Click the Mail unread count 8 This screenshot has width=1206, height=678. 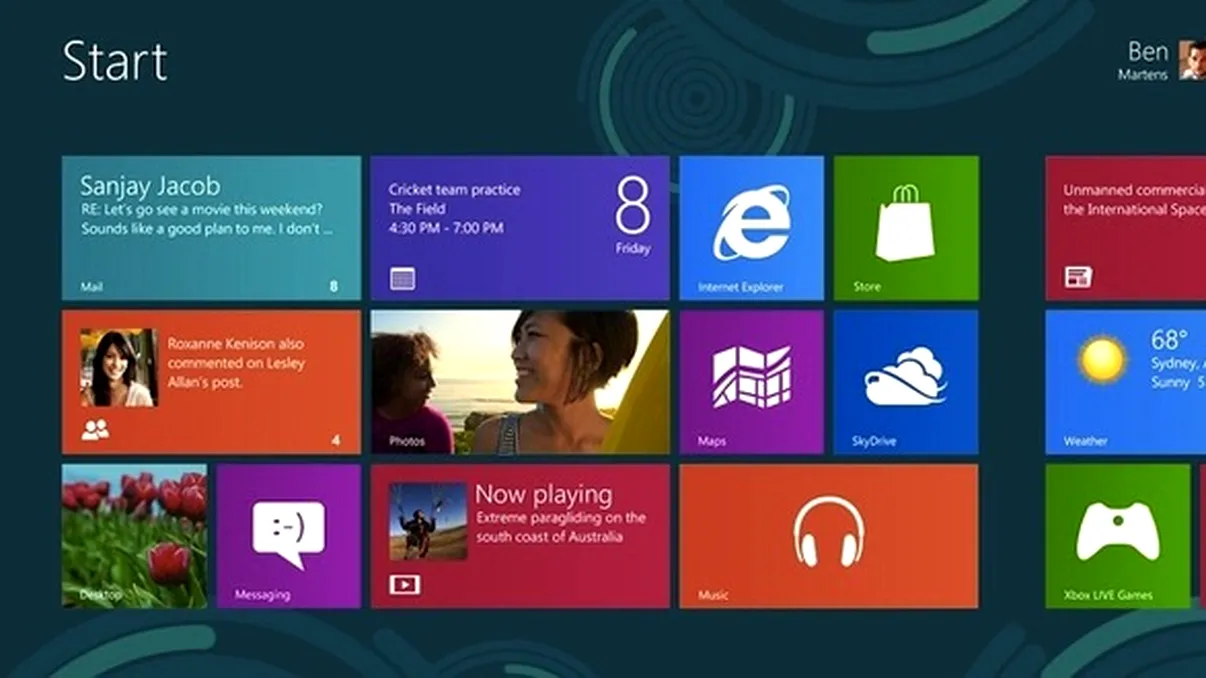point(334,286)
